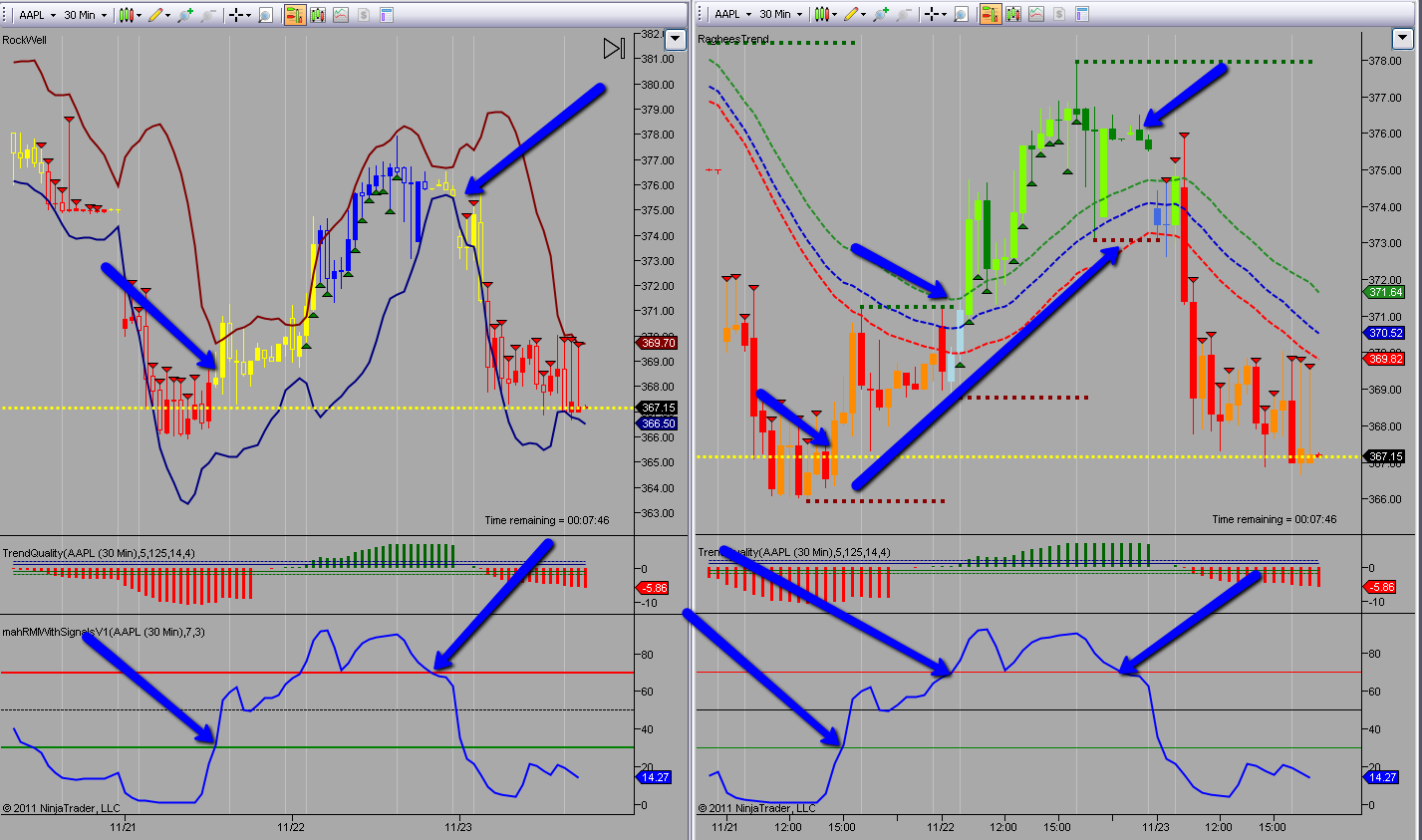Click the 369.70 price marker in left chart
Image resolution: width=1422 pixels, height=840 pixels.
point(658,343)
